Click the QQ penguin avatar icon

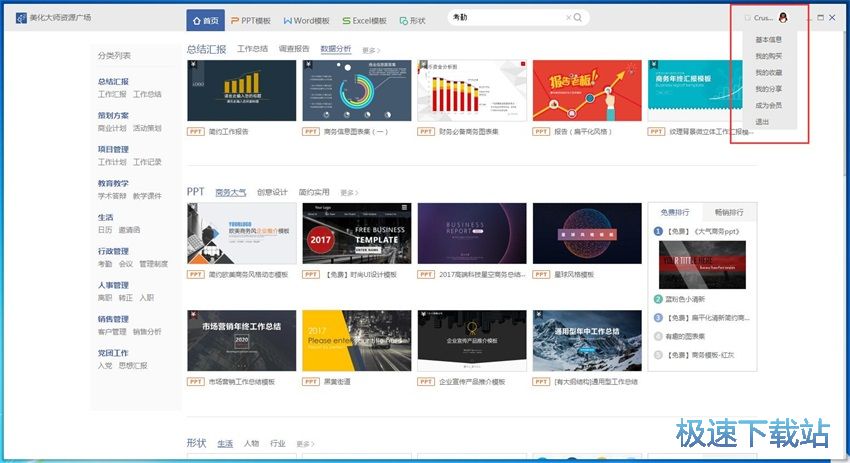coord(783,17)
